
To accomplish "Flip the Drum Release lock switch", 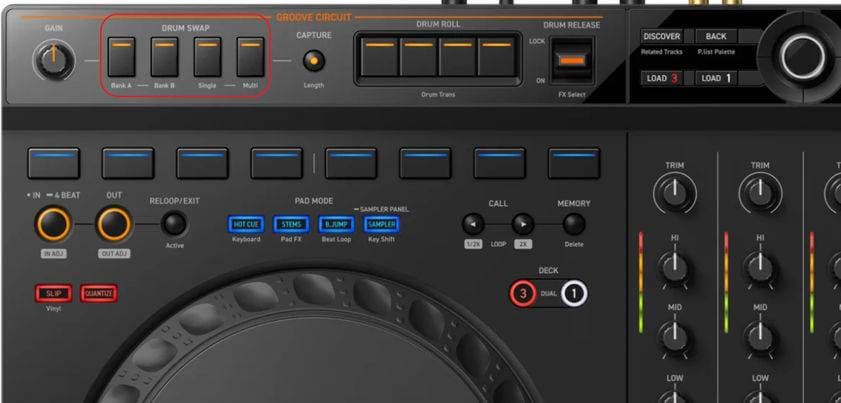I will (x=572, y=61).
